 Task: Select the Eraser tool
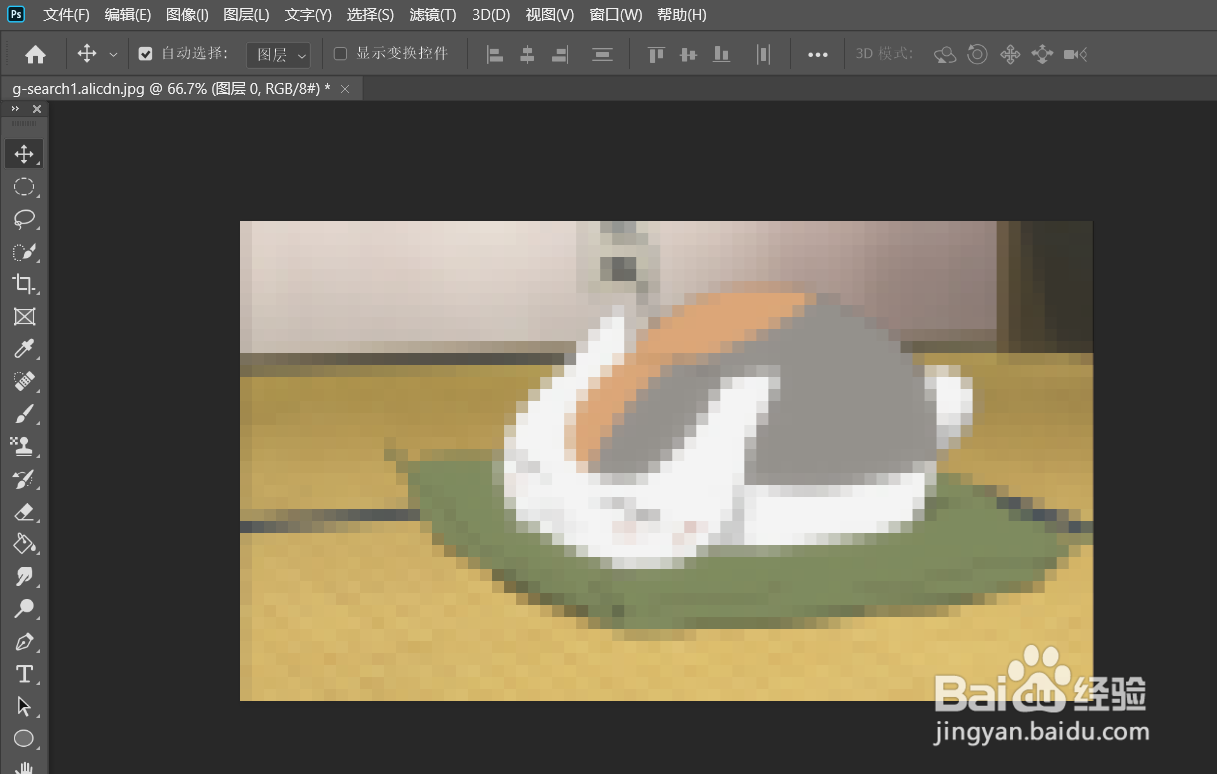click(x=24, y=511)
